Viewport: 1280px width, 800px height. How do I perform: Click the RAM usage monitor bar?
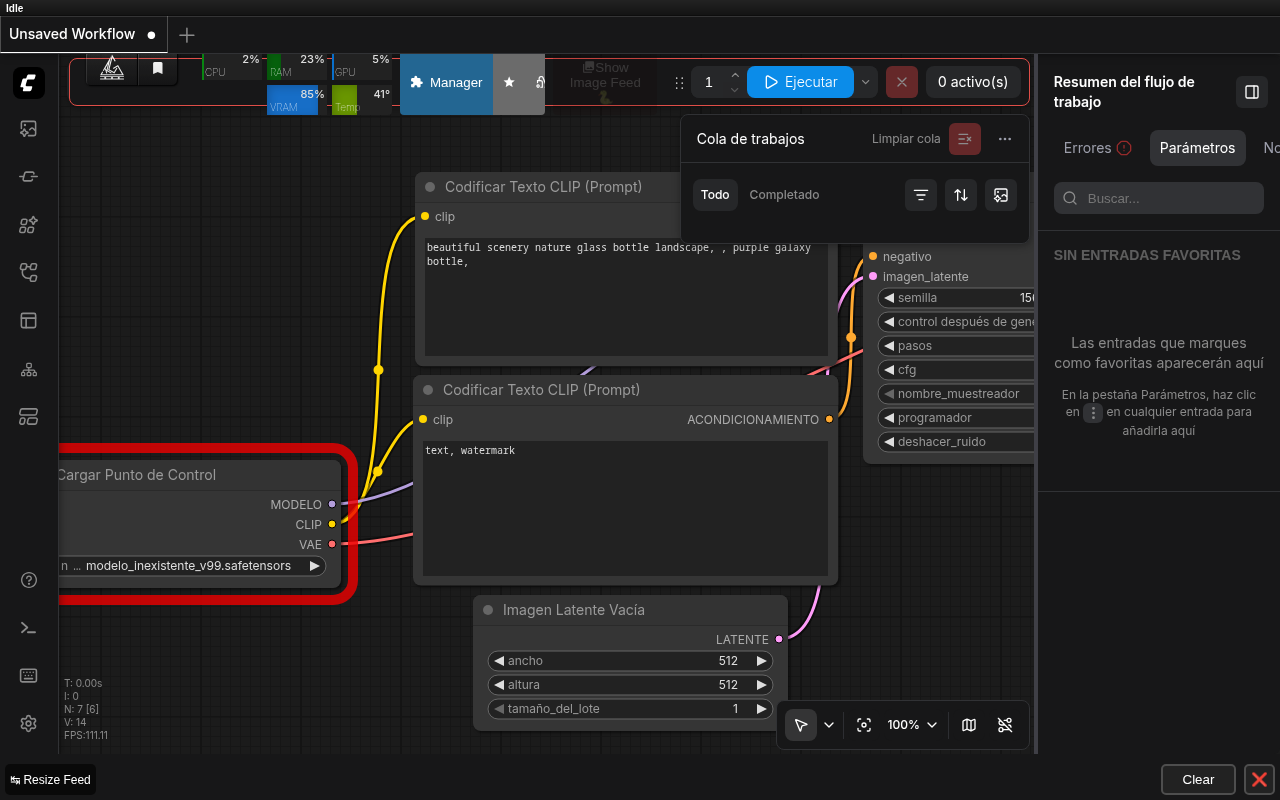[x=296, y=66]
